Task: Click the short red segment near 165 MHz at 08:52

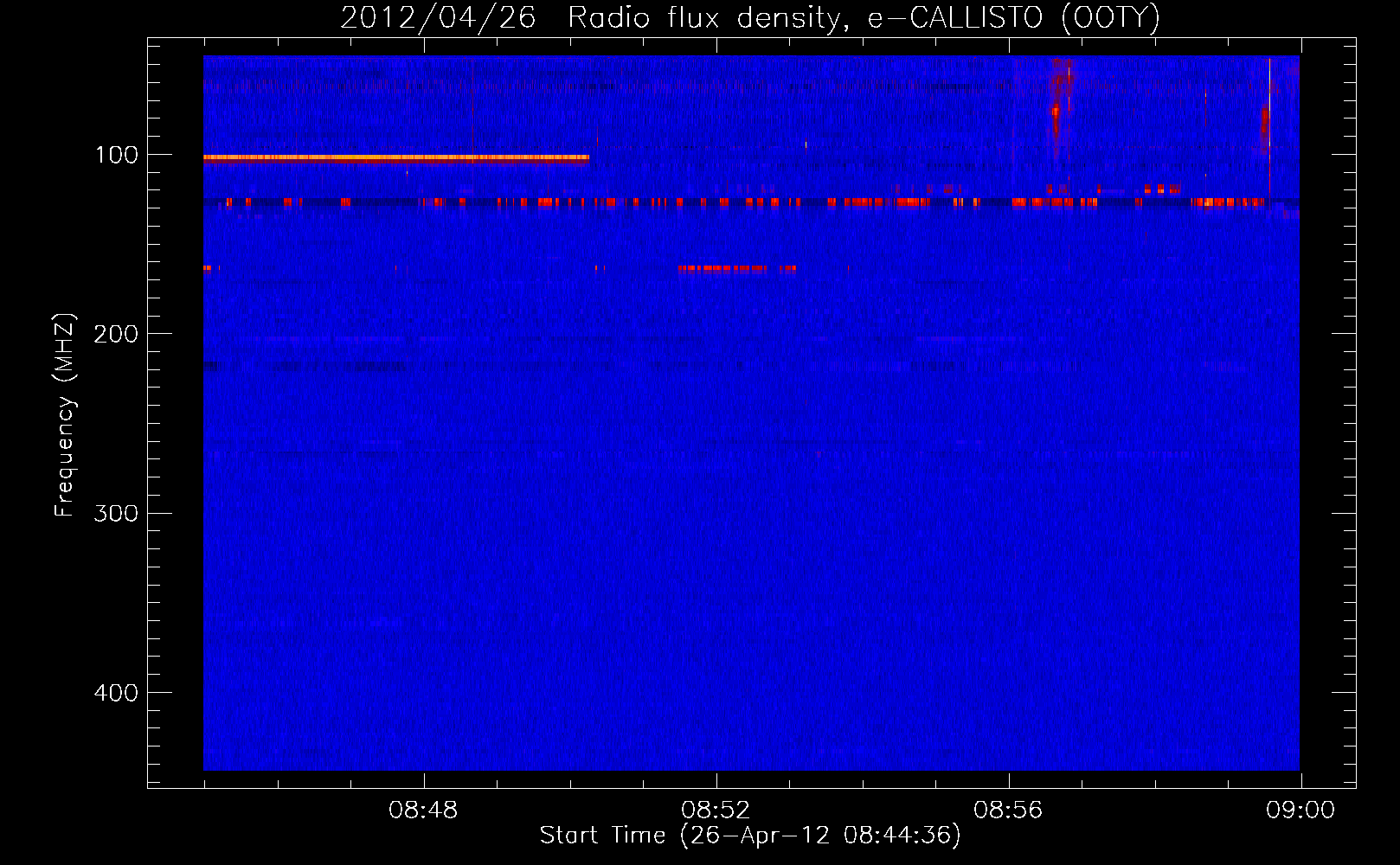Action: tap(736, 269)
